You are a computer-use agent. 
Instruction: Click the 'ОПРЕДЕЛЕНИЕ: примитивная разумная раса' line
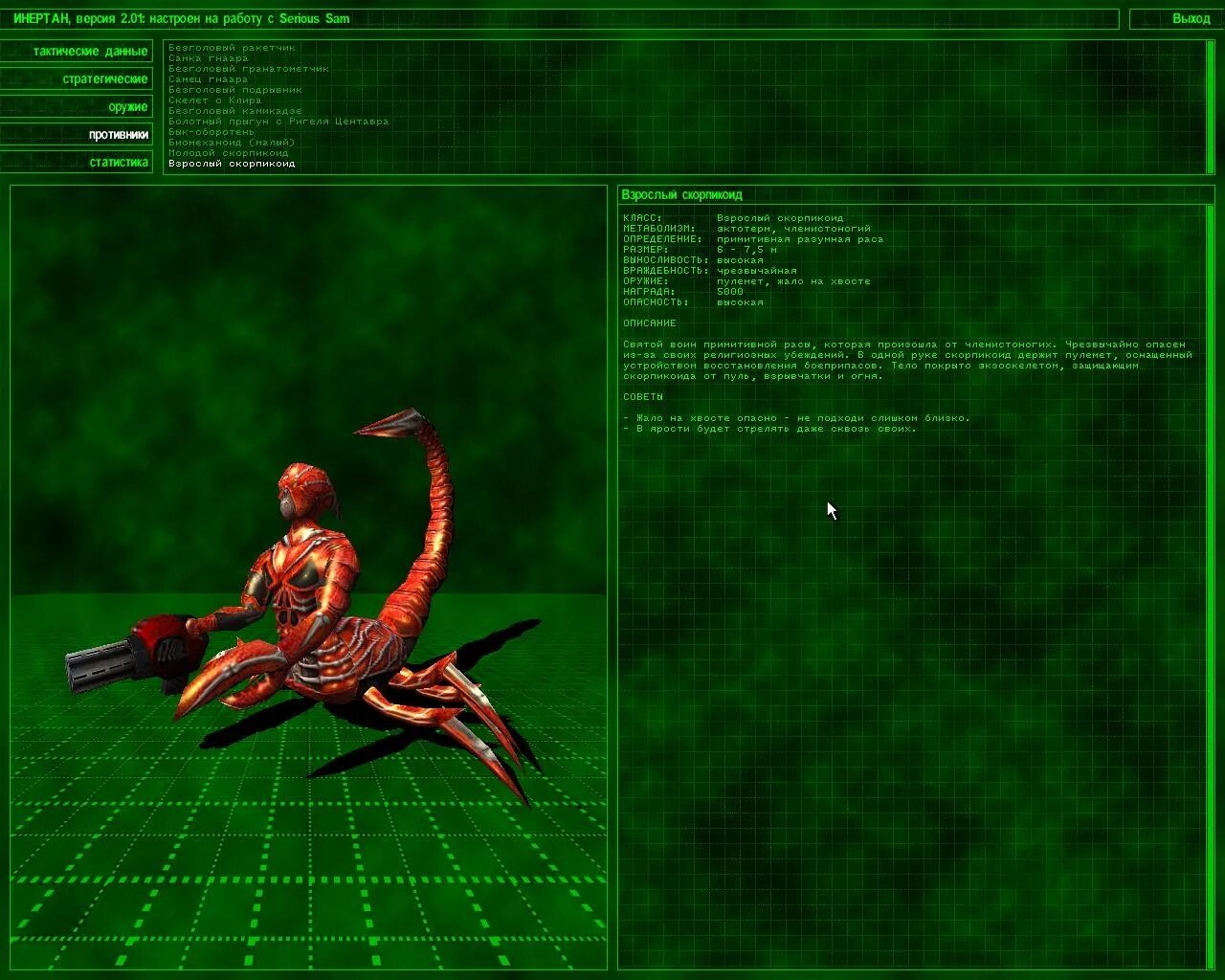753,239
